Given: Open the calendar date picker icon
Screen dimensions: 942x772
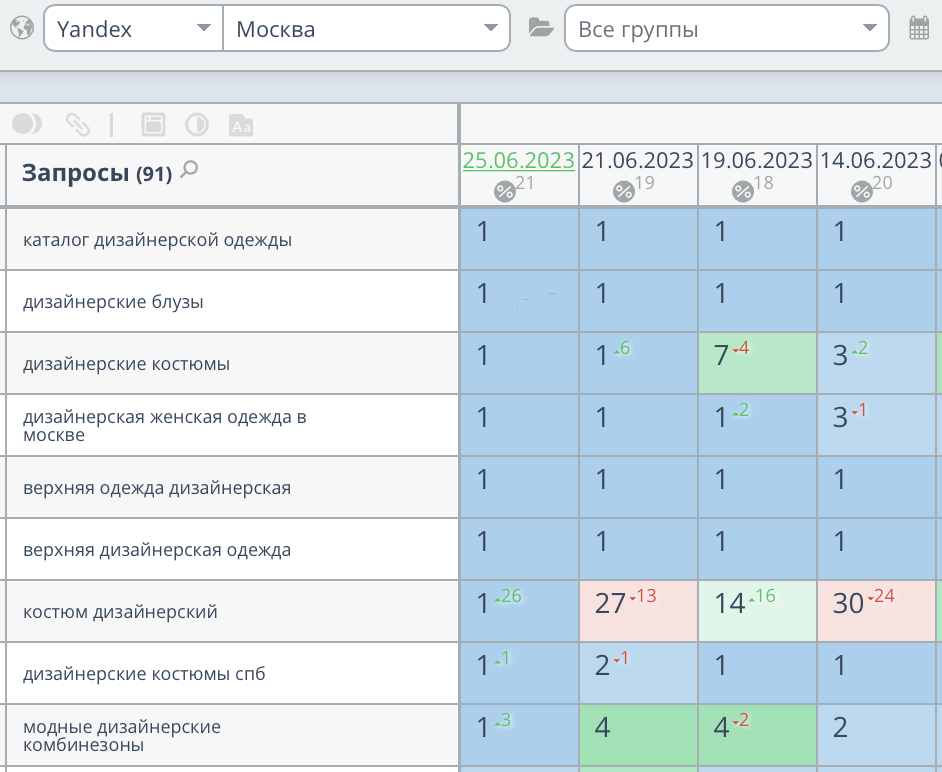Looking at the screenshot, I should (x=919, y=28).
